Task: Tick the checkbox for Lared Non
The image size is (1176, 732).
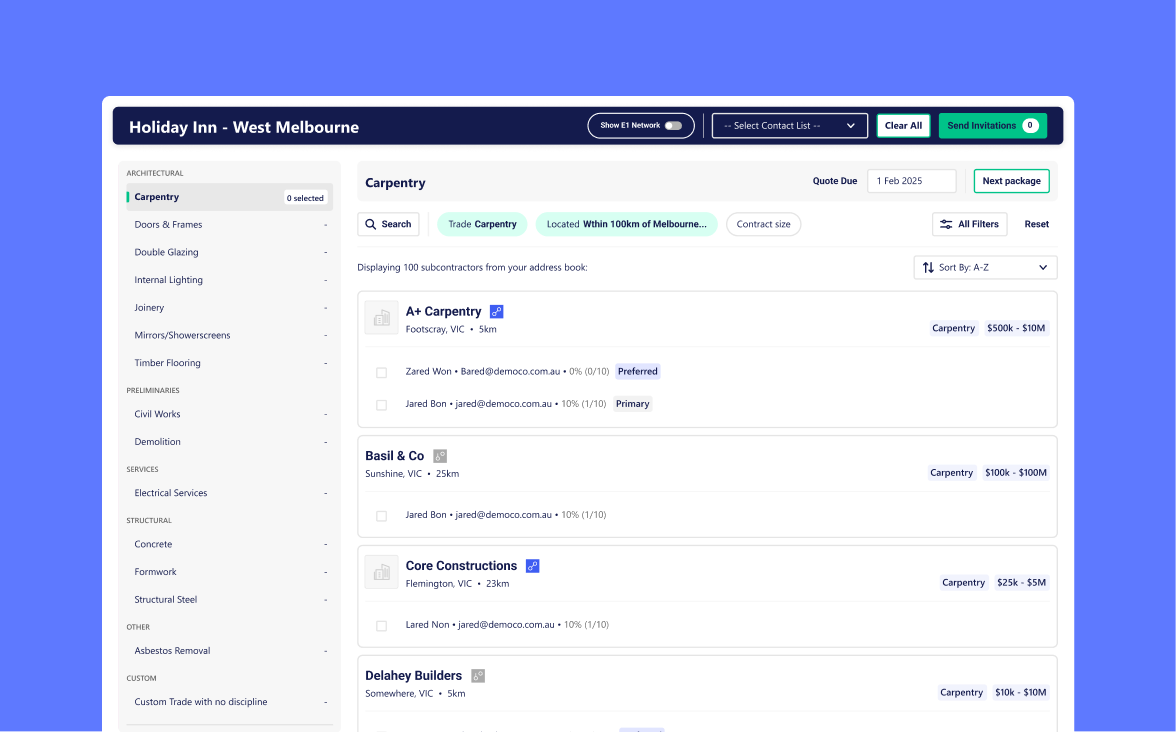Action: coord(381,626)
